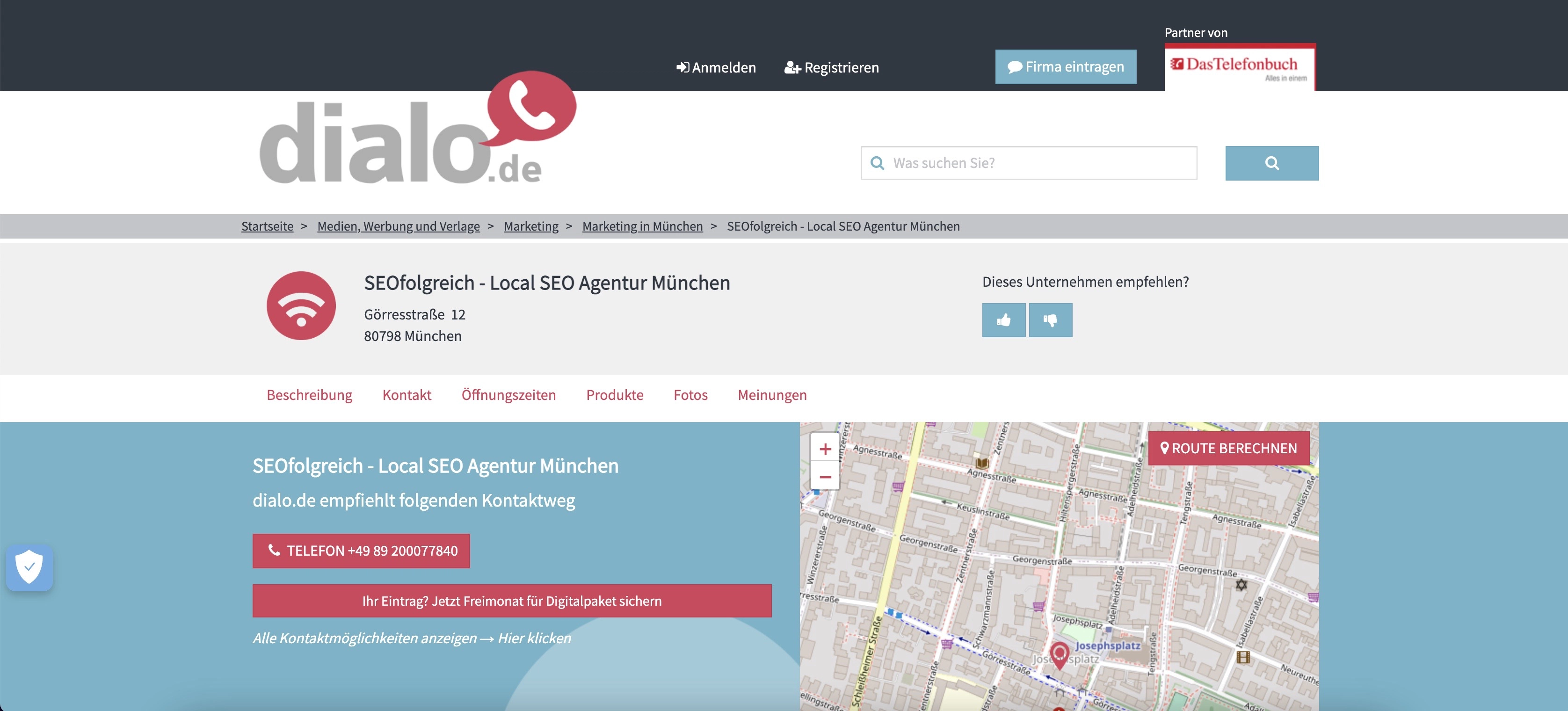Click the star symbol map marker
1568x711 pixels.
[x=1241, y=585]
